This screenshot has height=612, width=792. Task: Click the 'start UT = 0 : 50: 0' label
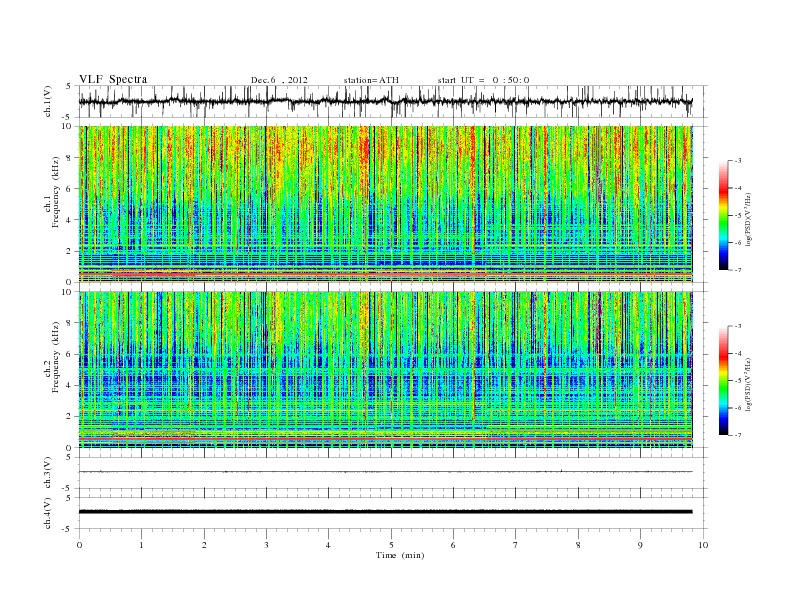coord(483,80)
